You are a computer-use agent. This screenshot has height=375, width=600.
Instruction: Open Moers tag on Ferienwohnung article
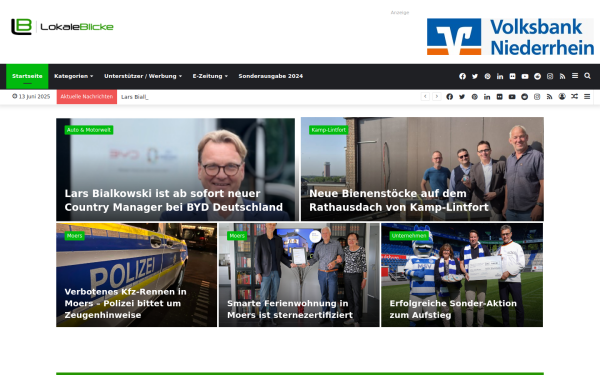[237, 236]
